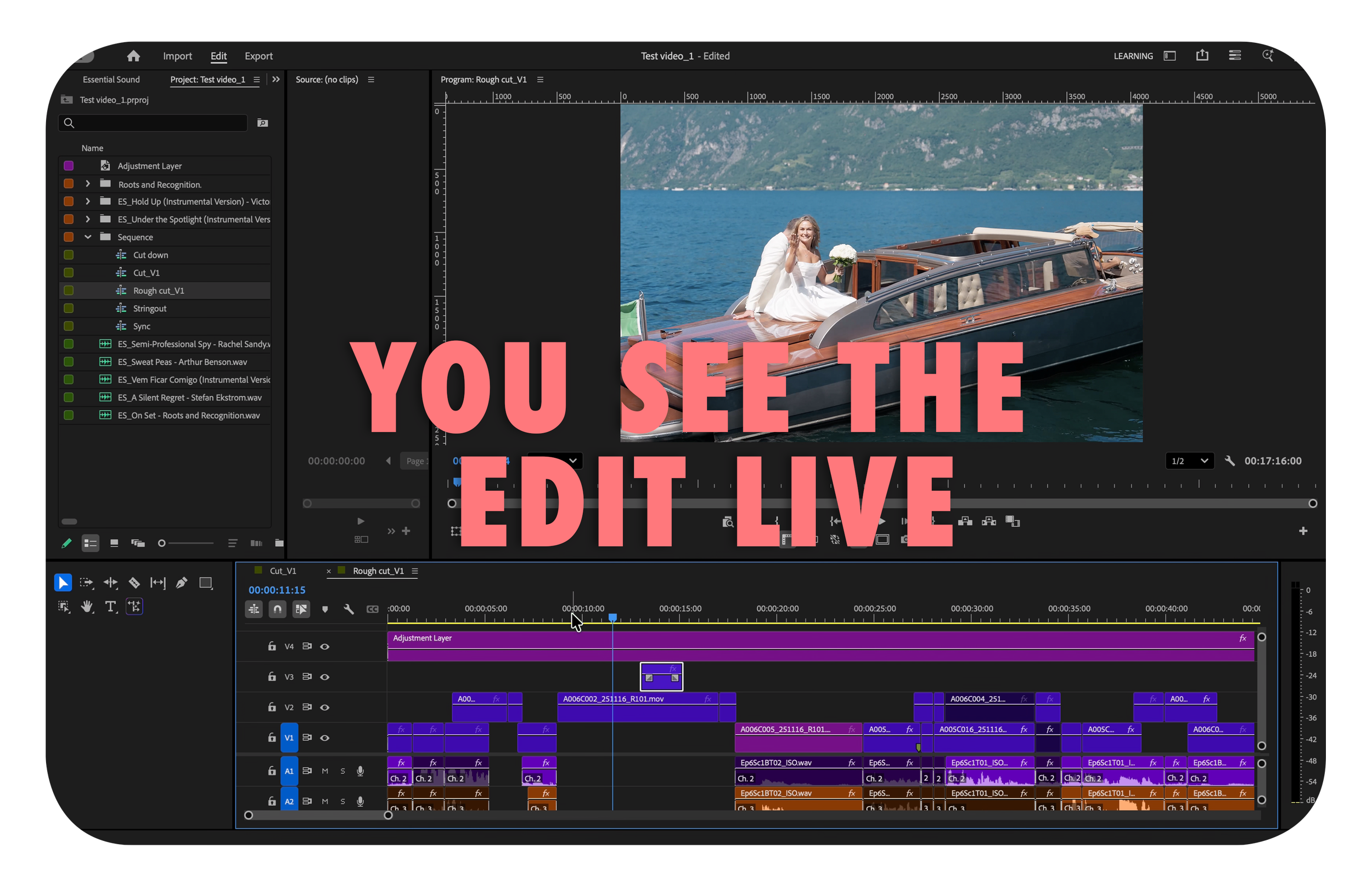The image size is (1372, 887).
Task: Toggle V3 track output eye
Action: (x=325, y=677)
